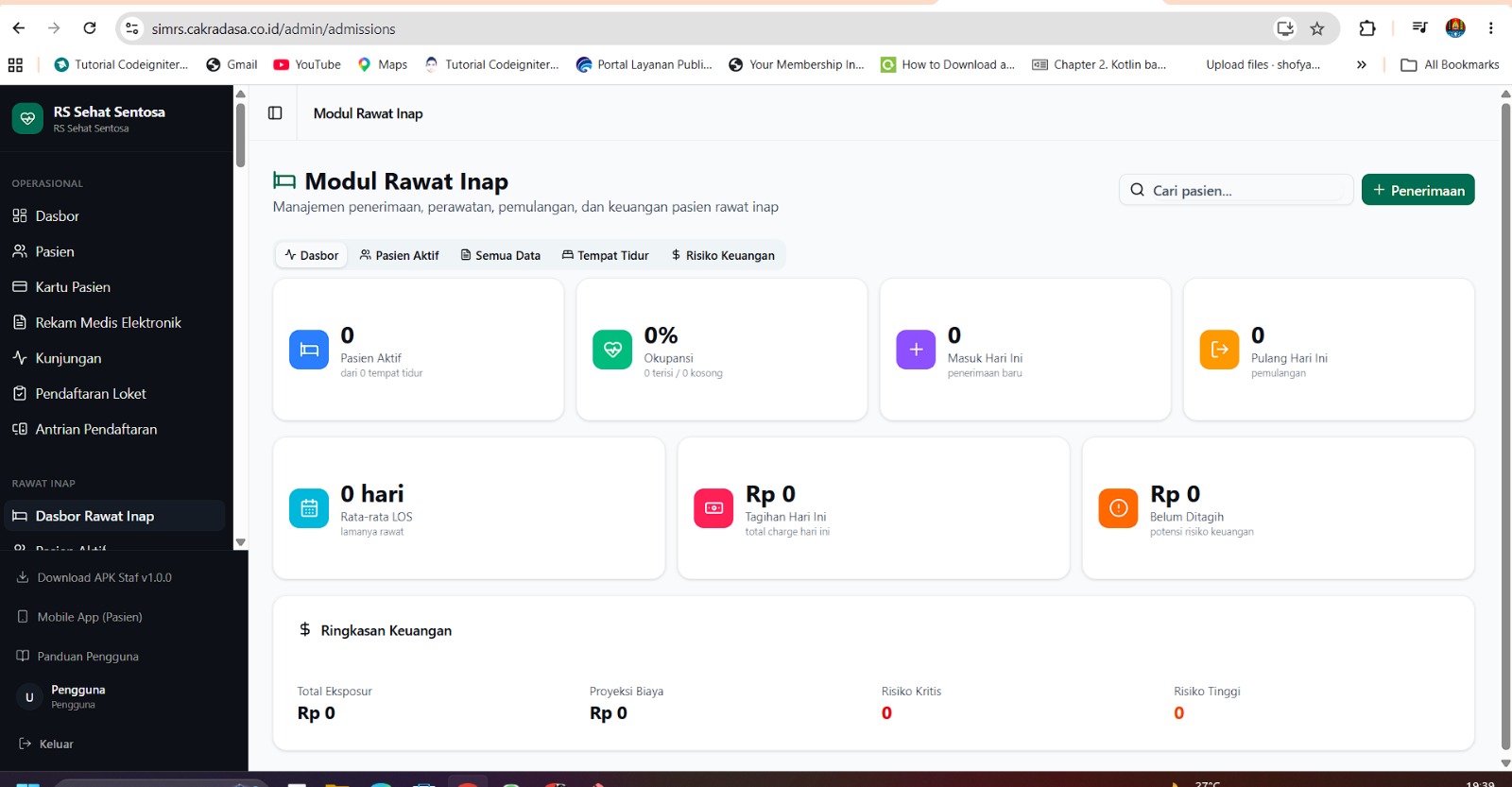Open the YouTube bookmark
The image size is (1512, 787).
coord(307,64)
